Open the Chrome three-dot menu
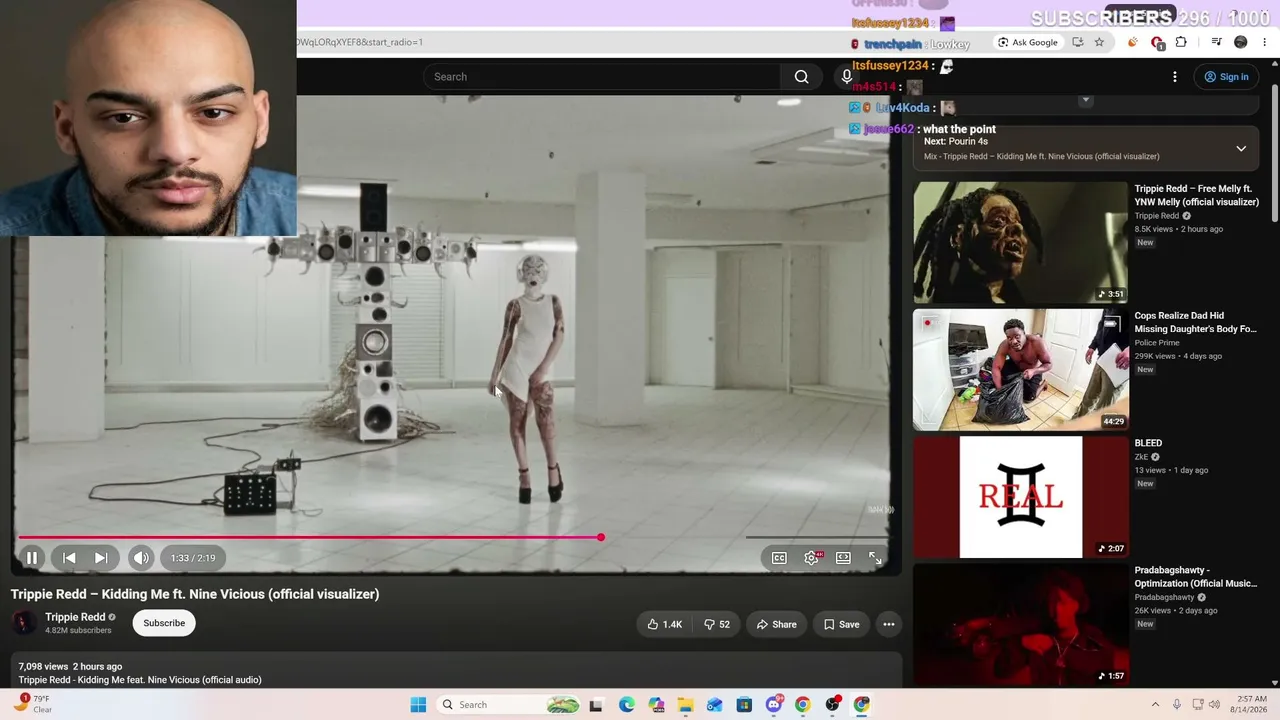The image size is (1280, 720). [1265, 42]
